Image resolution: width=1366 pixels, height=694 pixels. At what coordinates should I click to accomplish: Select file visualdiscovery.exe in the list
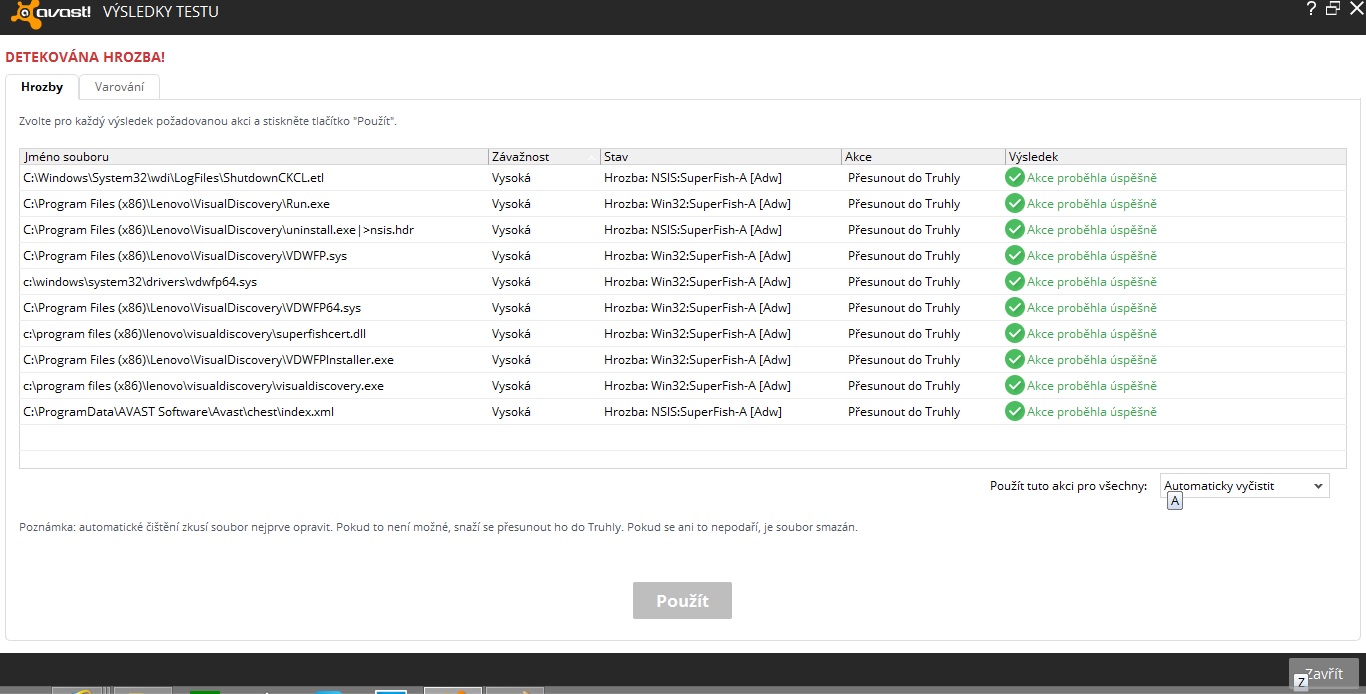tap(203, 386)
